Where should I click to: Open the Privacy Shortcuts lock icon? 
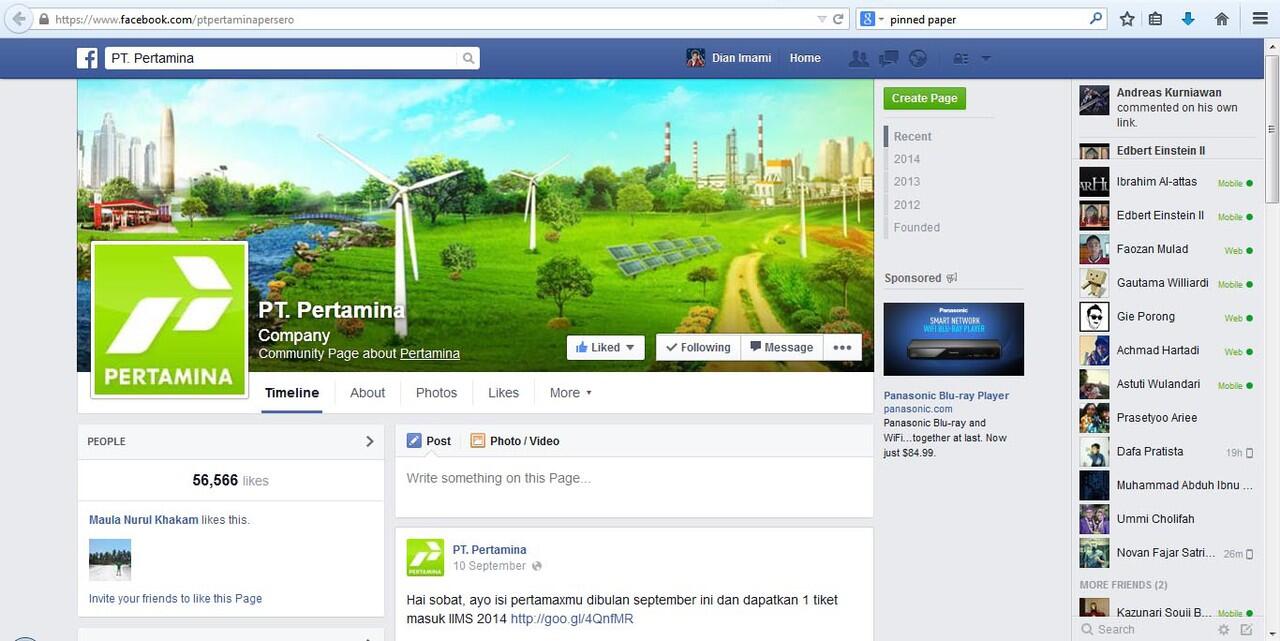click(x=961, y=58)
